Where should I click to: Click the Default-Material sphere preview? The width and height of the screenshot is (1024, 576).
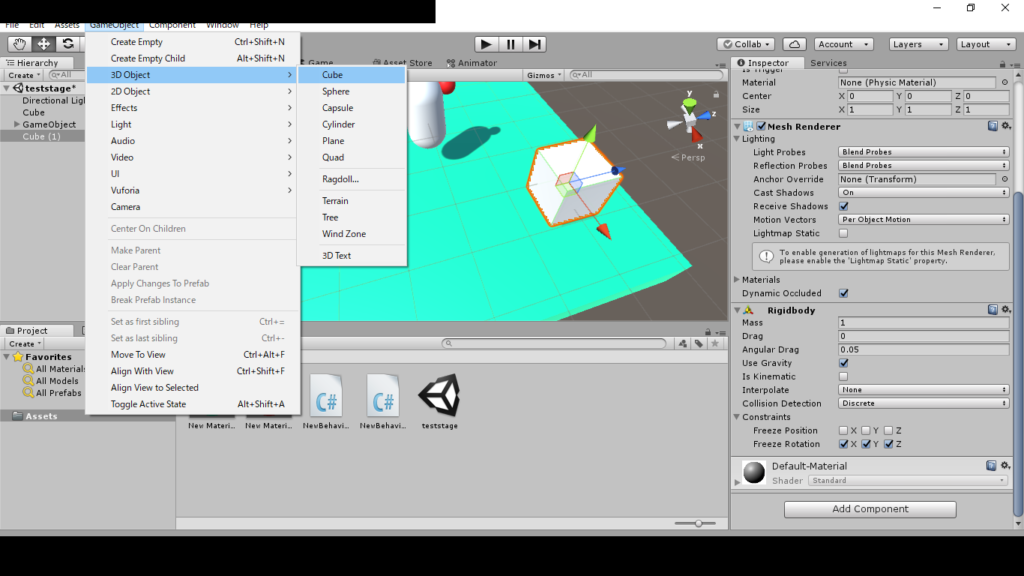pyautogui.click(x=754, y=472)
